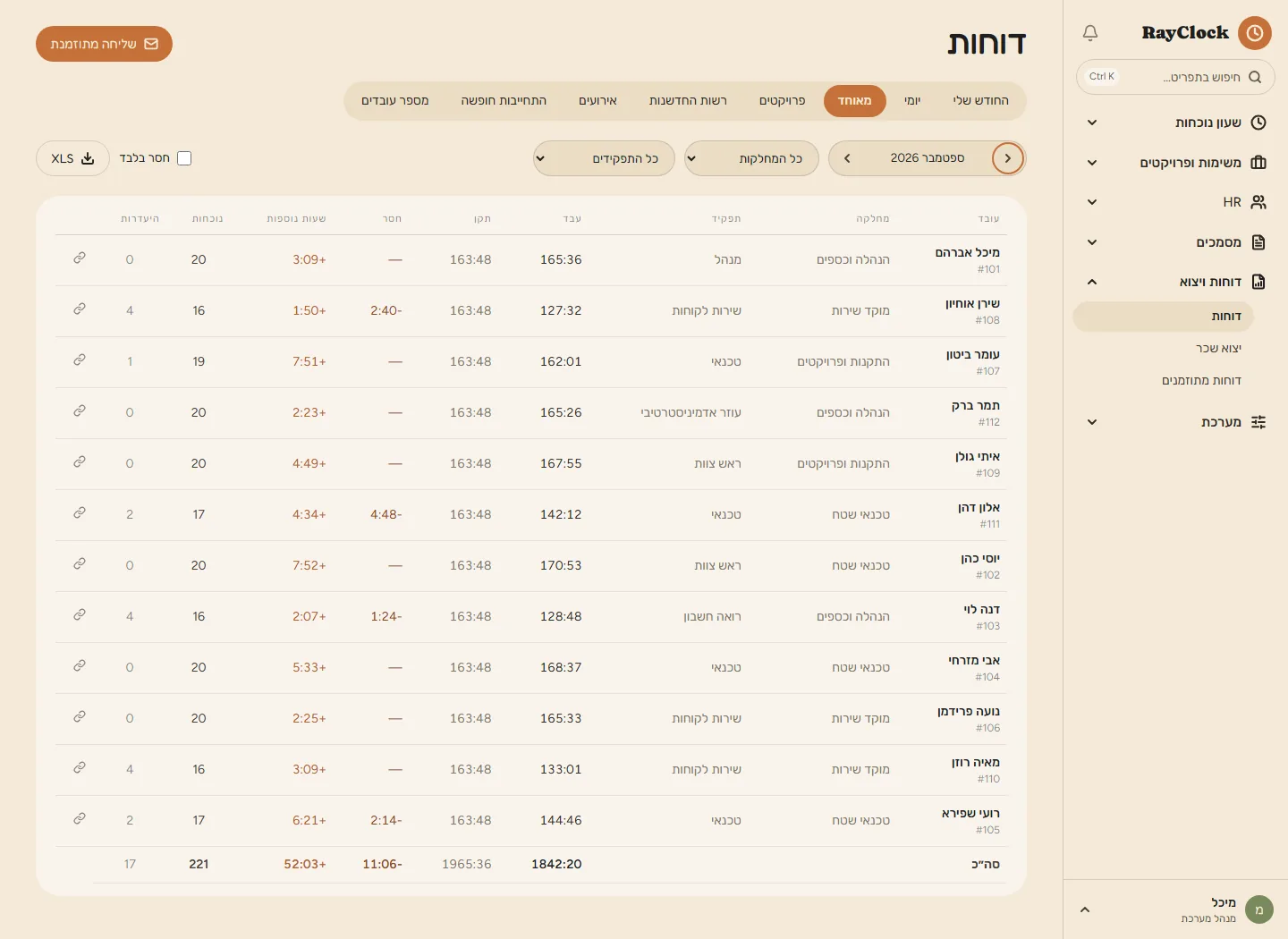The width and height of the screenshot is (1288, 939).
Task: Select the רשות החדשנות tab
Action: pyautogui.click(x=688, y=101)
